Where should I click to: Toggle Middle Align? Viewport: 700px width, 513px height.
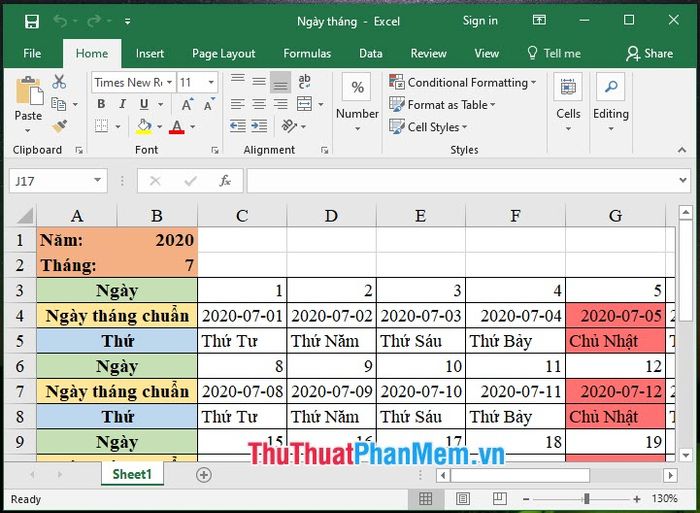[x=259, y=81]
